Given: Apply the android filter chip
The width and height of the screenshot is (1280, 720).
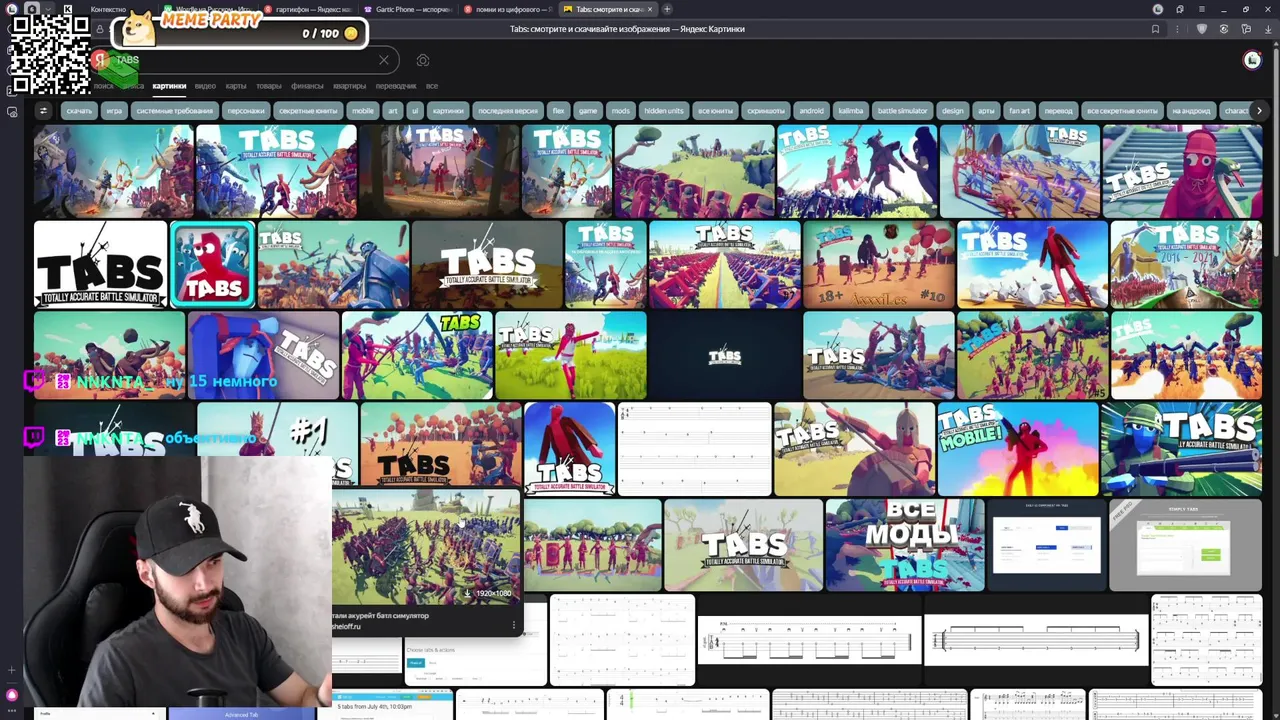Looking at the screenshot, I should pyautogui.click(x=812, y=111).
